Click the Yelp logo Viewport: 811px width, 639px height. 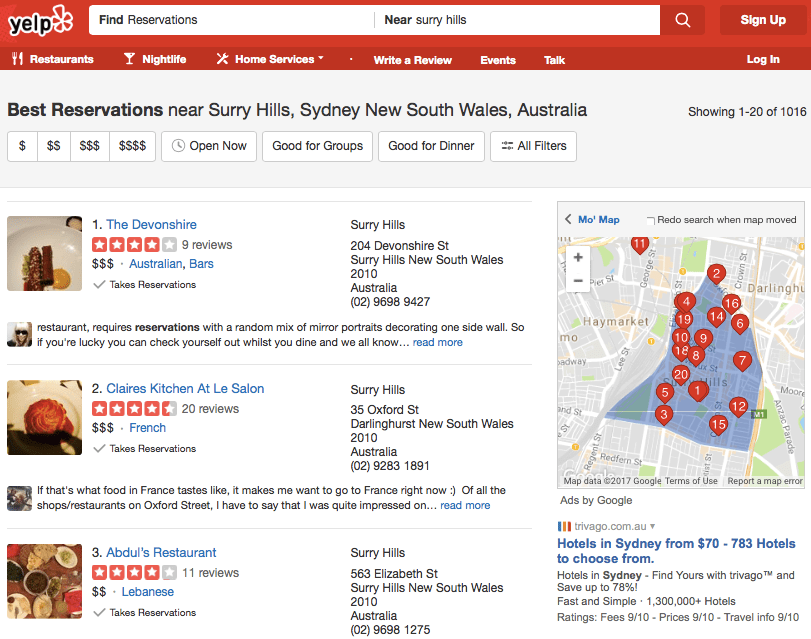pyautogui.click(x=40, y=21)
